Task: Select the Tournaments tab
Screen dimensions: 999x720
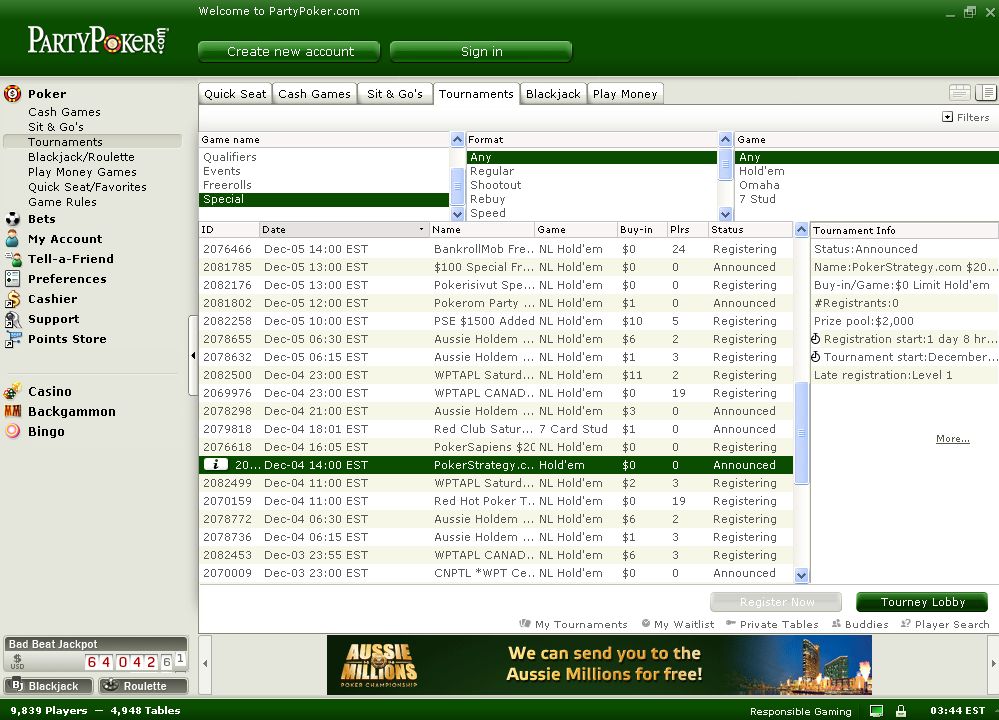Action: point(476,94)
